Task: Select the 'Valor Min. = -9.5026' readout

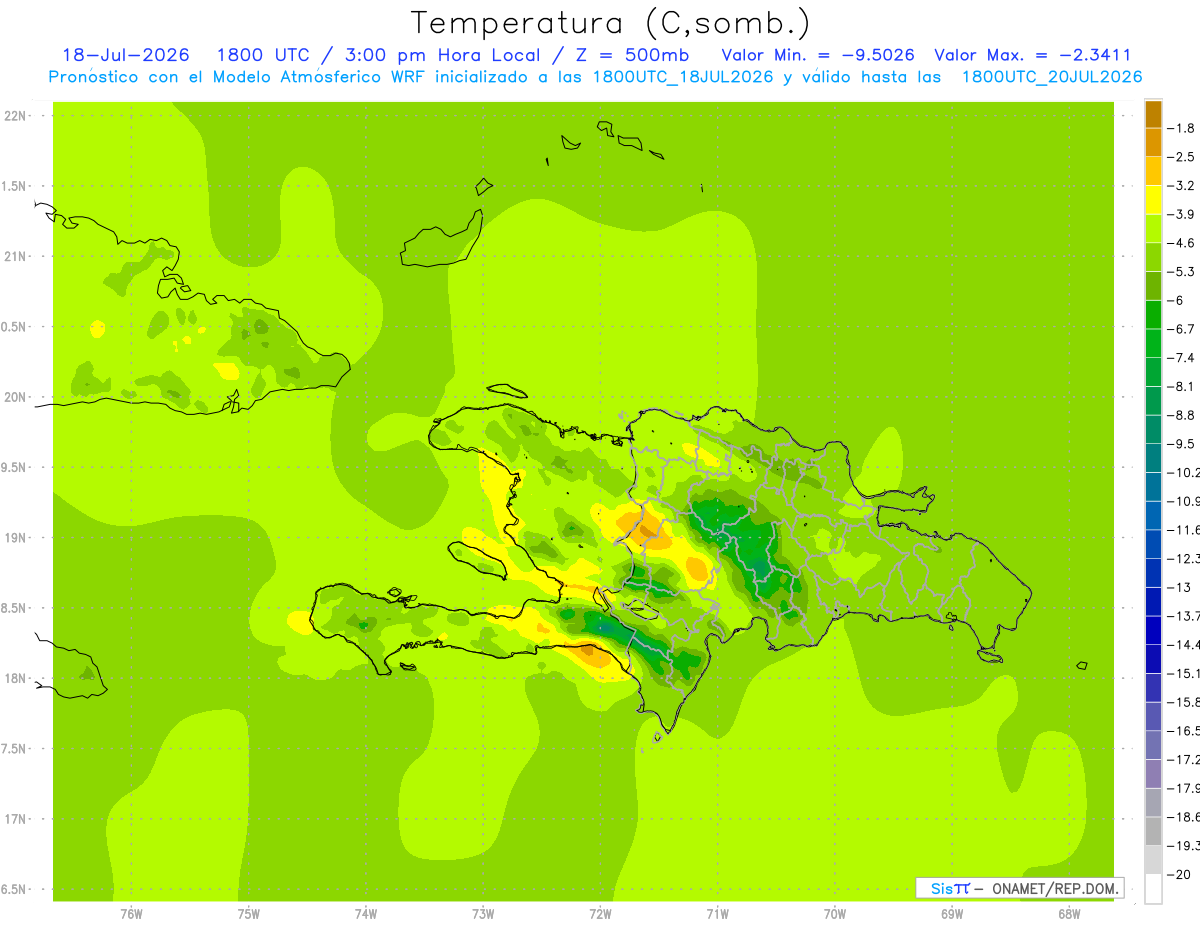Action: pos(818,55)
